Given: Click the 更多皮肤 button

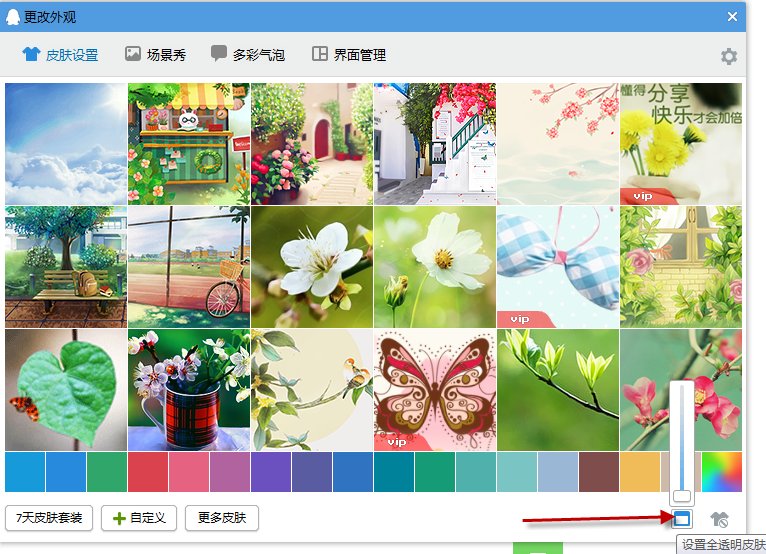Looking at the screenshot, I should [222, 518].
